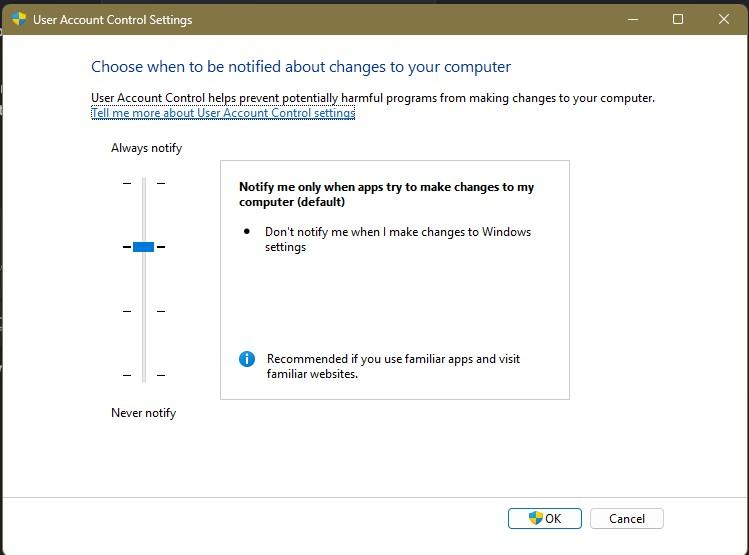Close the User Account Control Settings window
This screenshot has width=749, height=555.
(724, 19)
